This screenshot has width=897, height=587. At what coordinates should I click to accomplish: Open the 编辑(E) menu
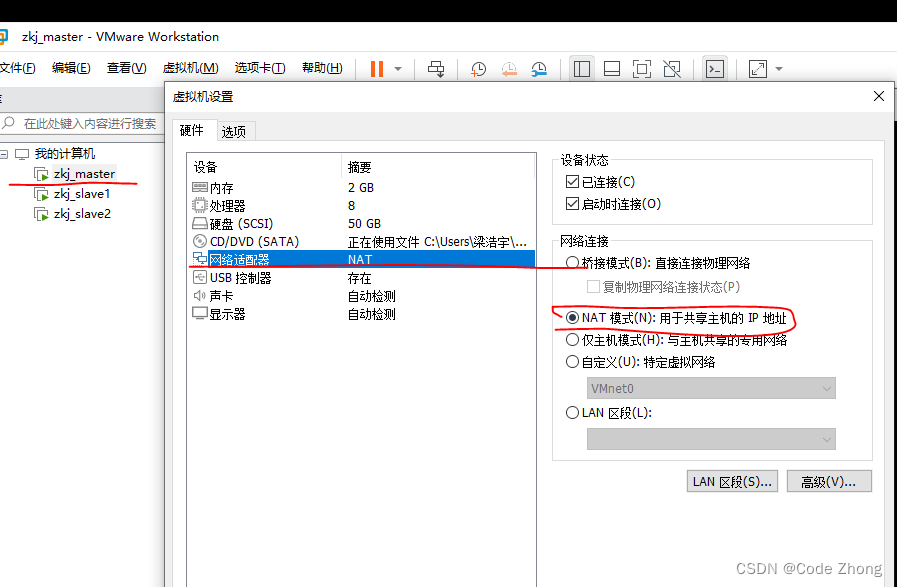coord(71,68)
